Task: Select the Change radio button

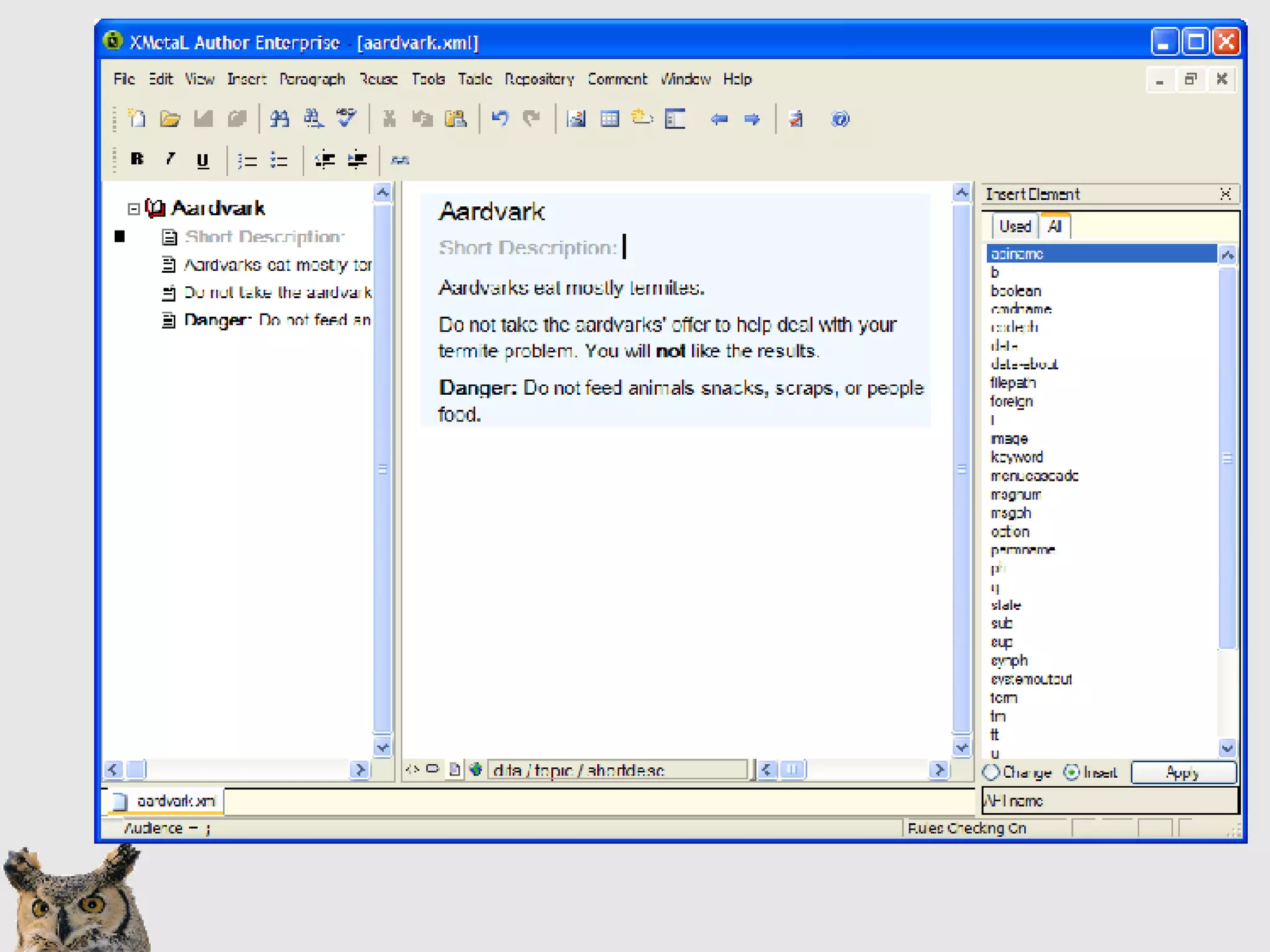Action: (992, 772)
